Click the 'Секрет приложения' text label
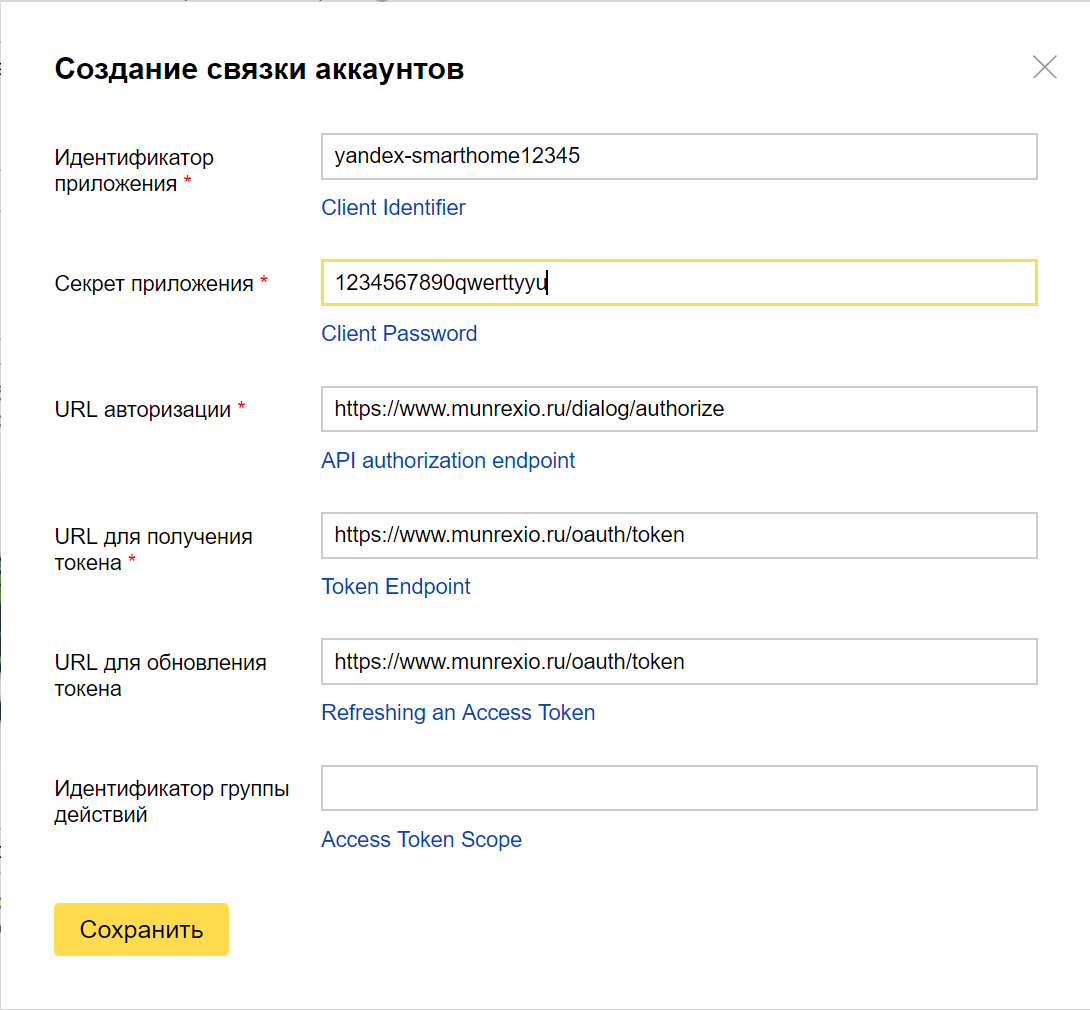 click(x=154, y=284)
